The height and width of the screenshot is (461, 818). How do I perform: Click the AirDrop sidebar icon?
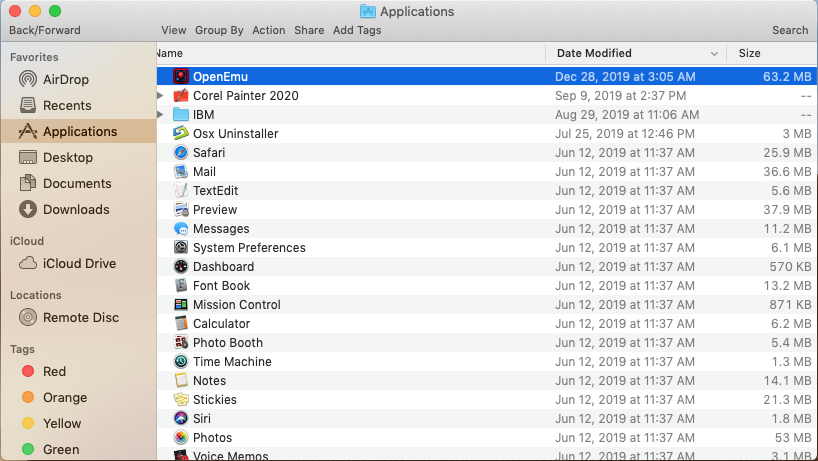[28, 79]
